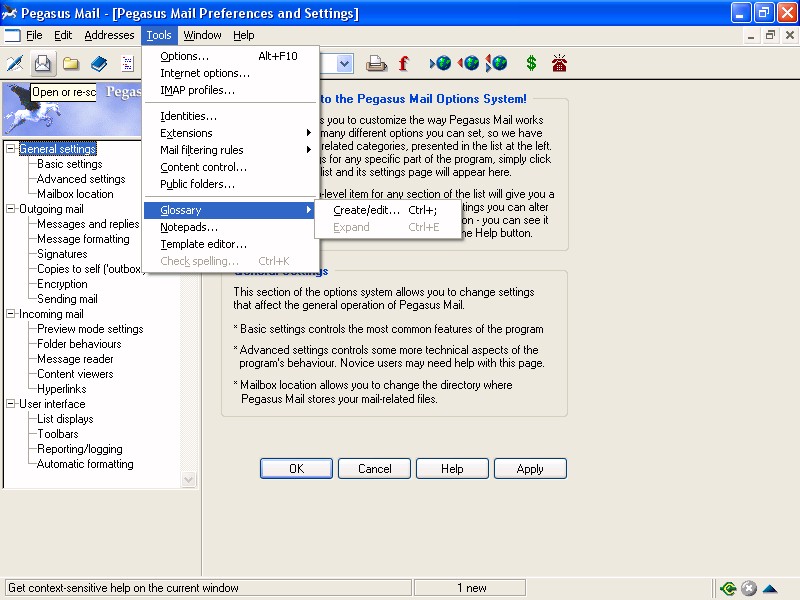Viewport: 800px width, 600px height.
Task: Select Hyperlinks tree item
Action: click(x=61, y=389)
